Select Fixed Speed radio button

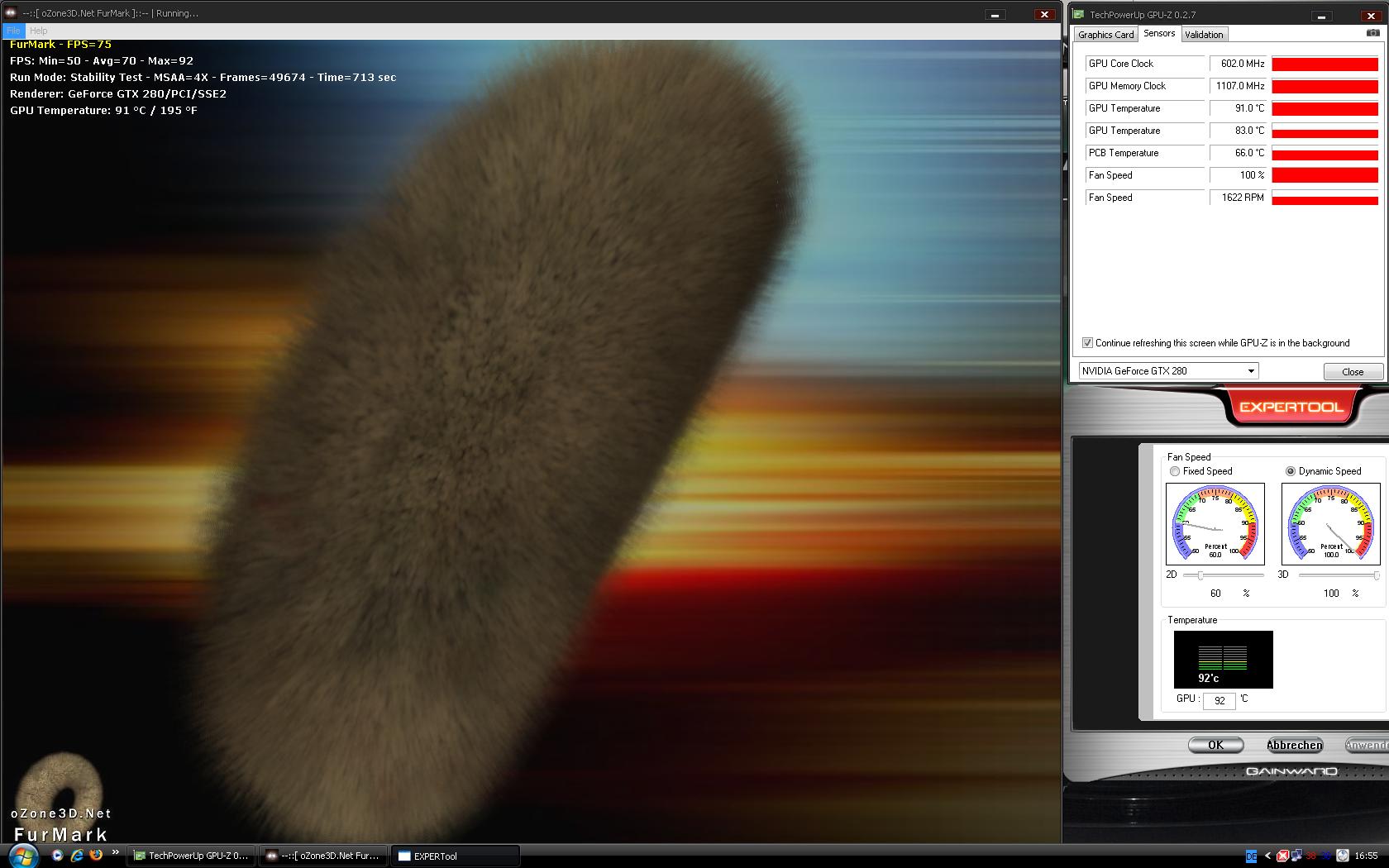1175,471
